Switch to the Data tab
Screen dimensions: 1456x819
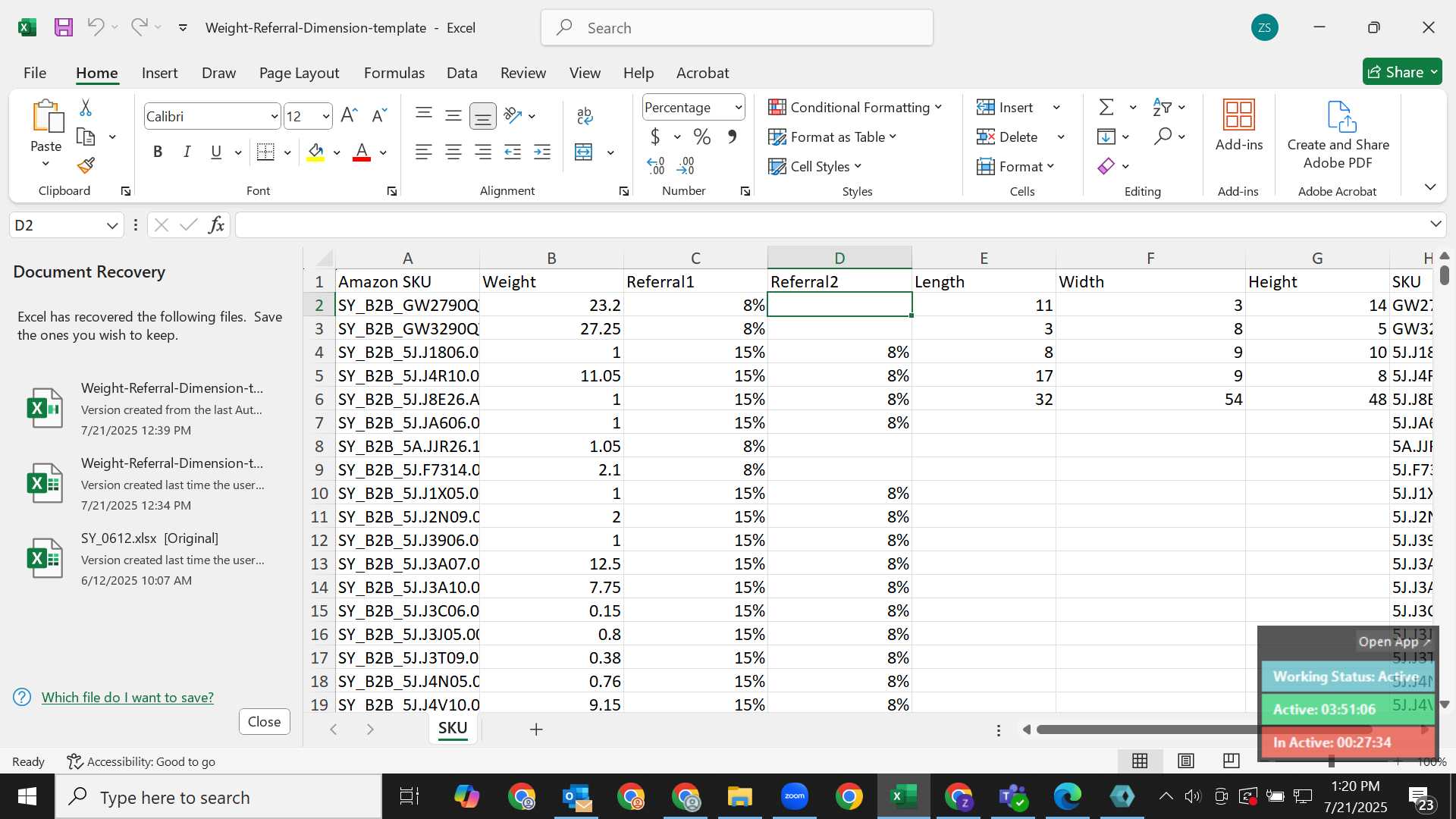click(x=462, y=73)
